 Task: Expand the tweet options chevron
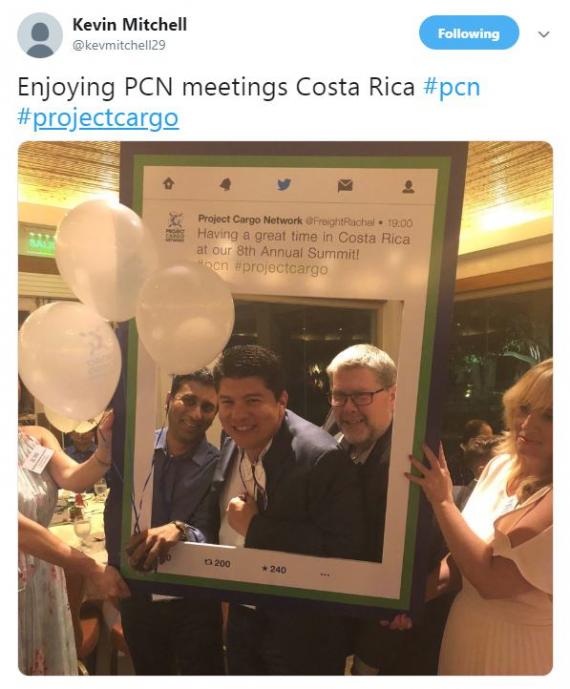tap(544, 34)
